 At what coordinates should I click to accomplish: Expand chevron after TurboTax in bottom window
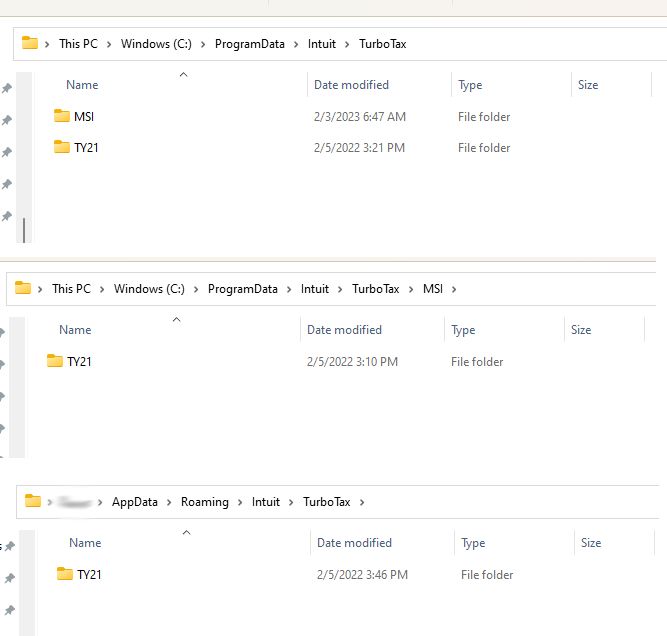click(362, 502)
